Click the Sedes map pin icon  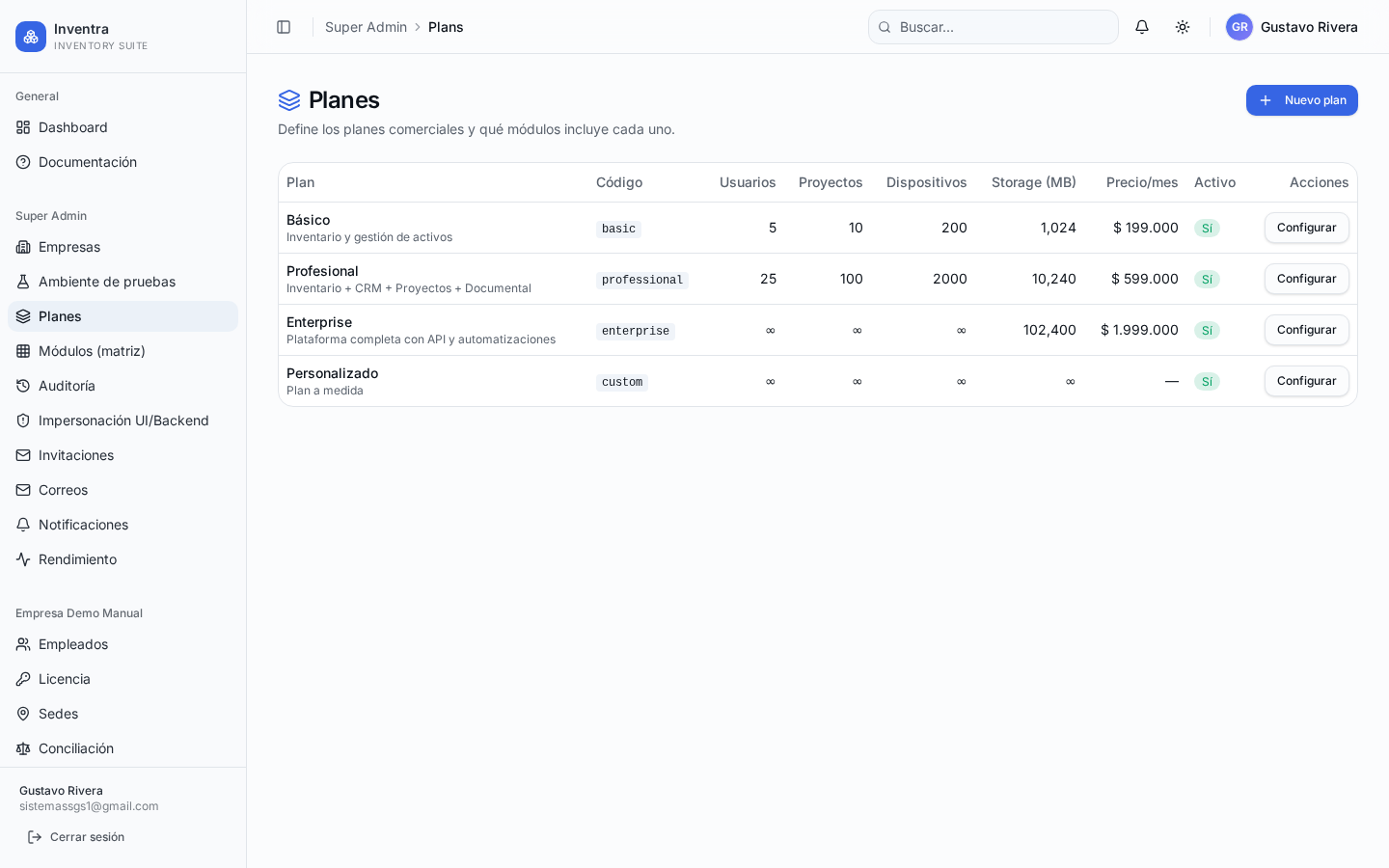pyautogui.click(x=23, y=714)
